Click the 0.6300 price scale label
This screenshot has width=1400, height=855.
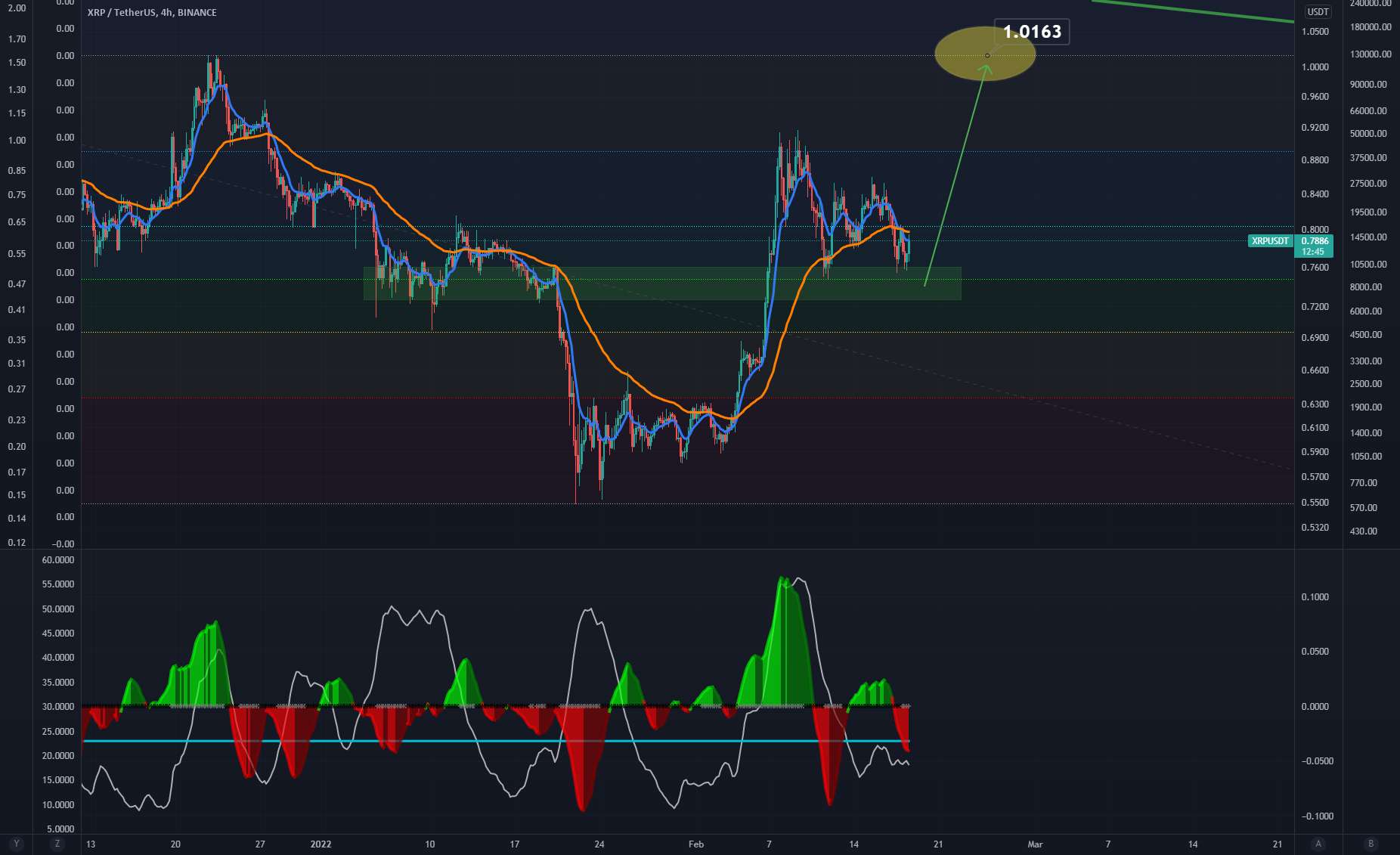pos(1315,404)
